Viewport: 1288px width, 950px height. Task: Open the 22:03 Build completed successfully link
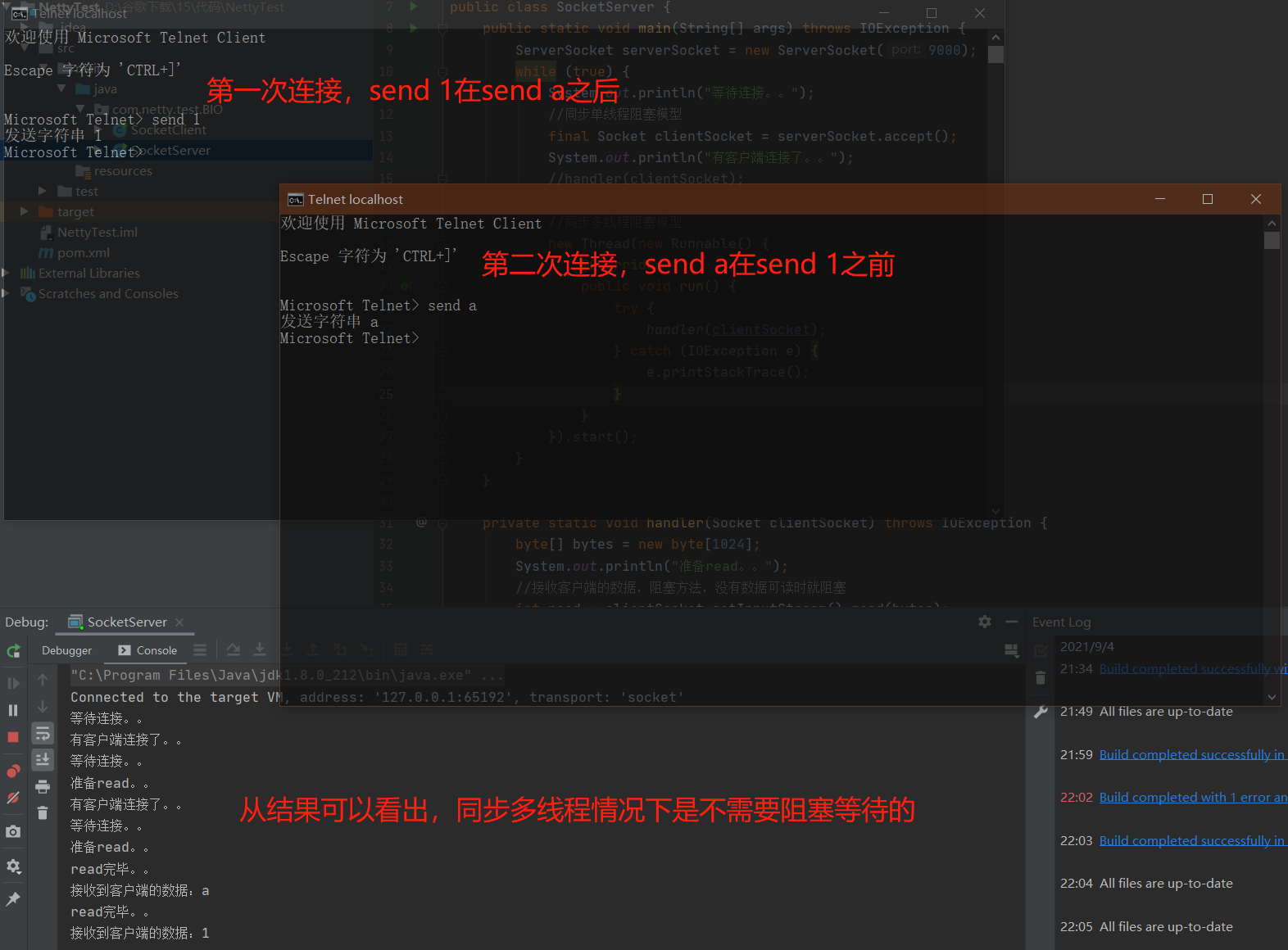coord(1193,840)
